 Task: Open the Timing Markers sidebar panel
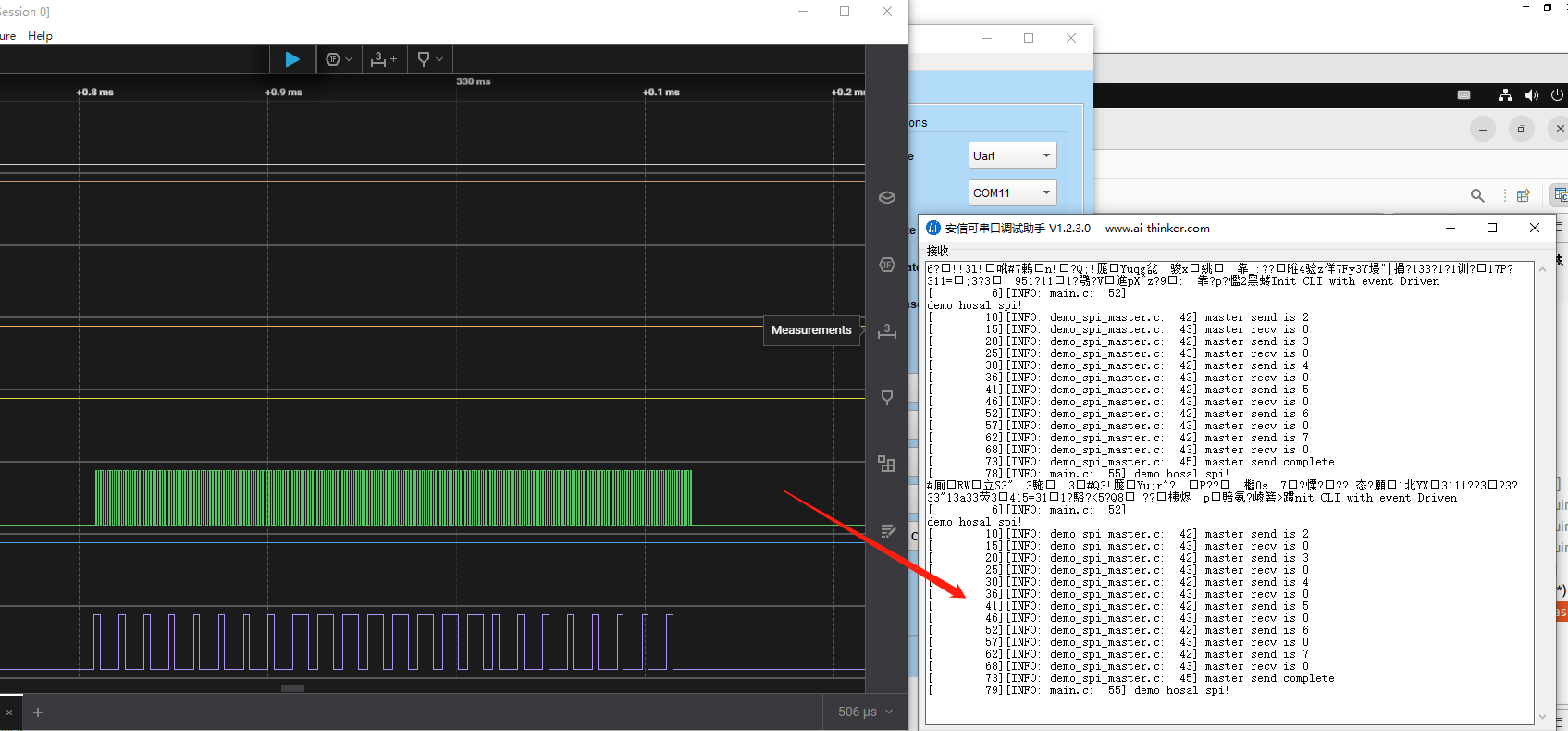(x=887, y=397)
